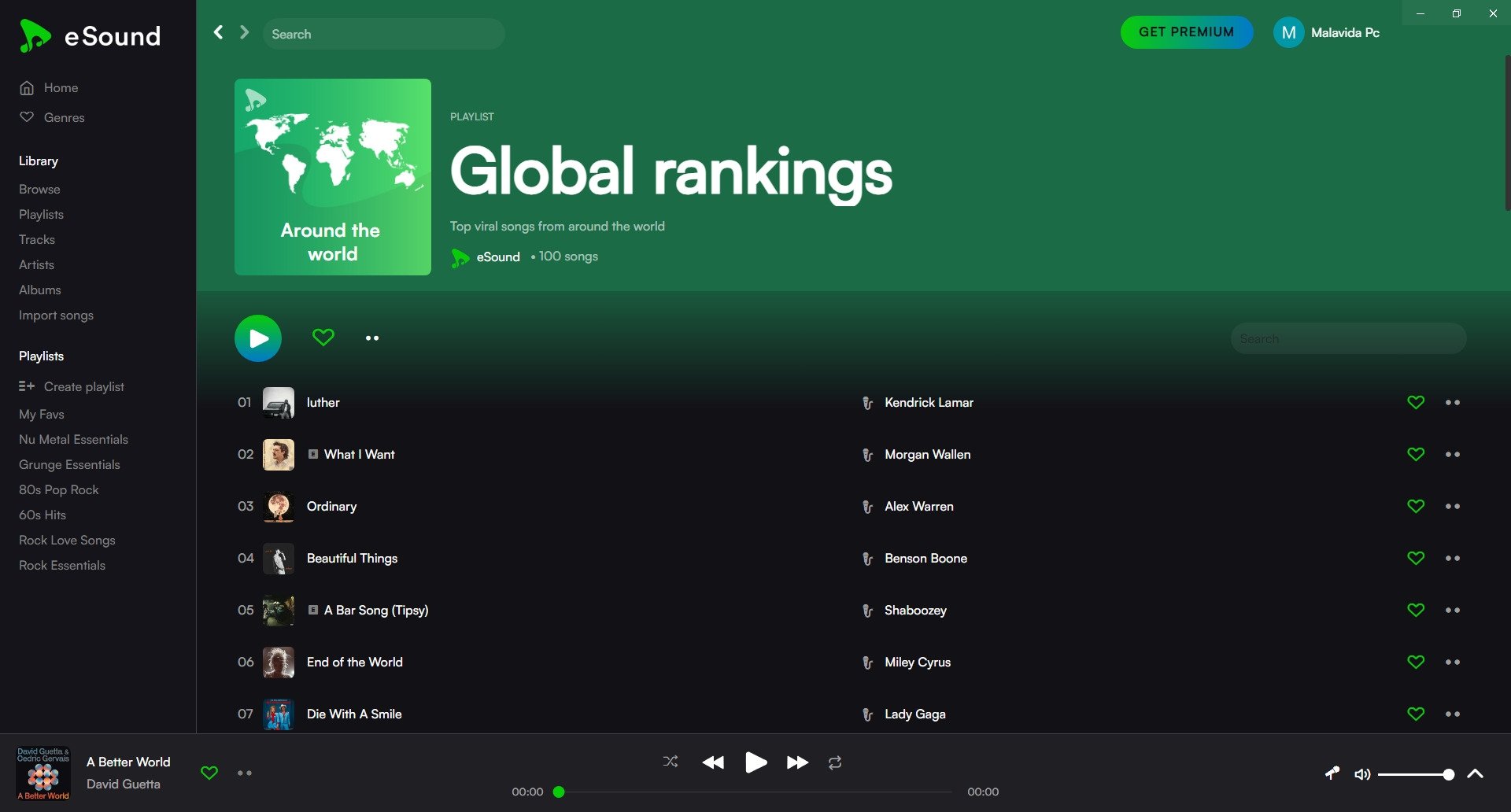Open playlist options two-dot menu
Image resolution: width=1511 pixels, height=812 pixels.
coord(372,338)
